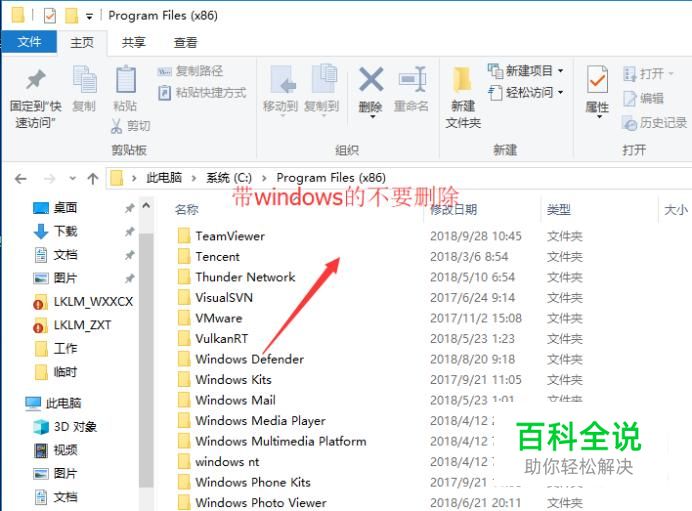Open Desktop (桌面) in Quick access
Screen dimensions: 692x511
55,207
